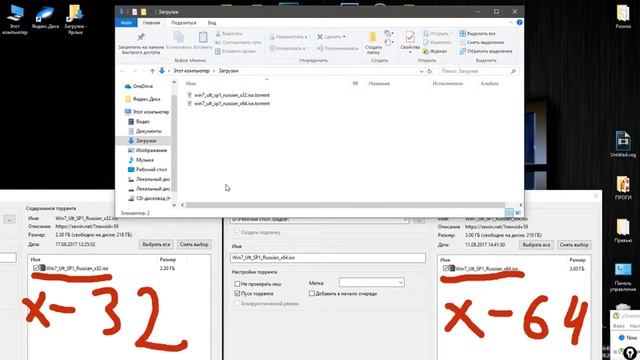Select win7_ult_sp1_russian_x32.iso.torrent file

(x=231, y=95)
